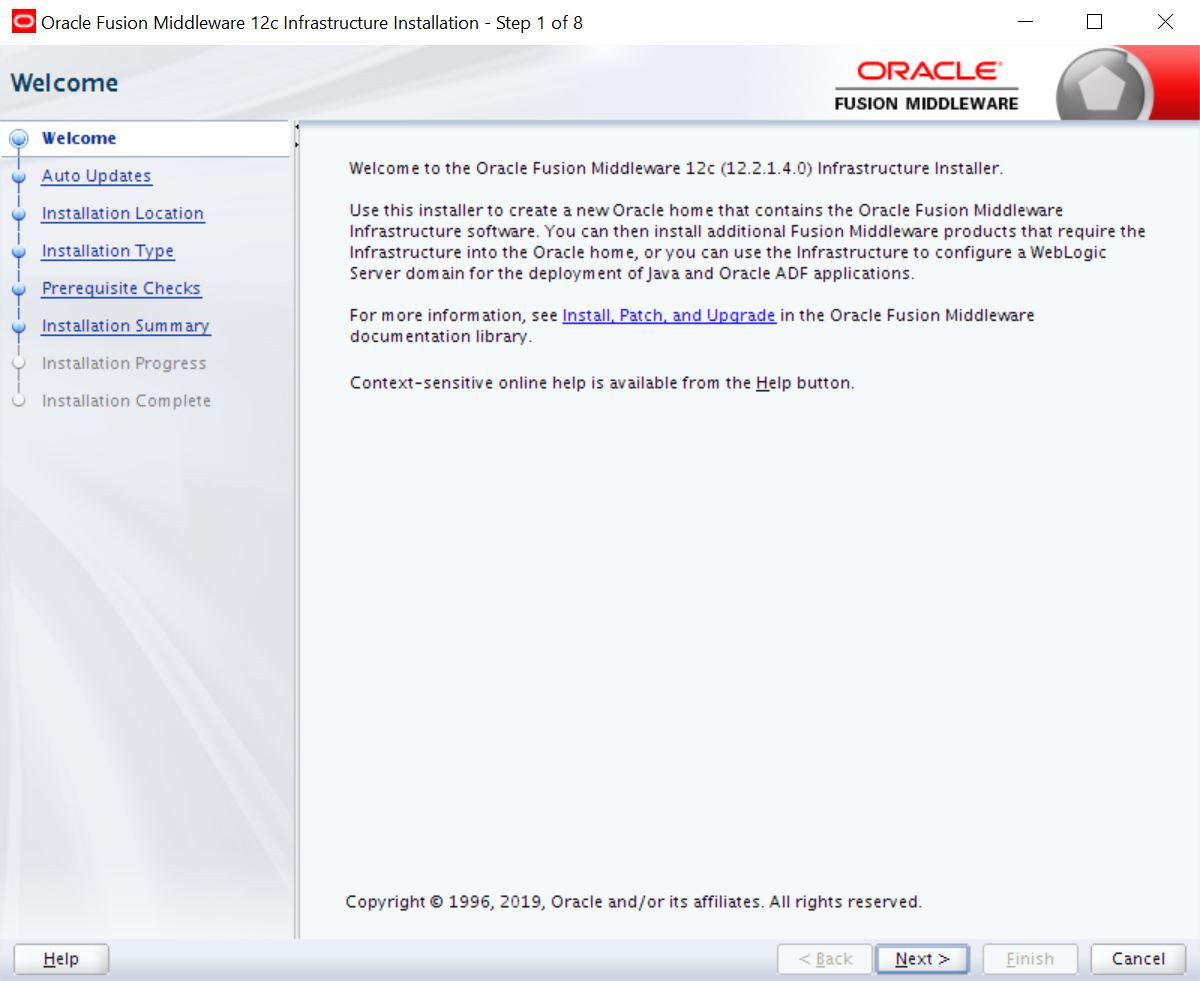Click the Installation Summary step bullet icon
Image resolution: width=1200 pixels, height=981 pixels.
pyautogui.click(x=18, y=326)
